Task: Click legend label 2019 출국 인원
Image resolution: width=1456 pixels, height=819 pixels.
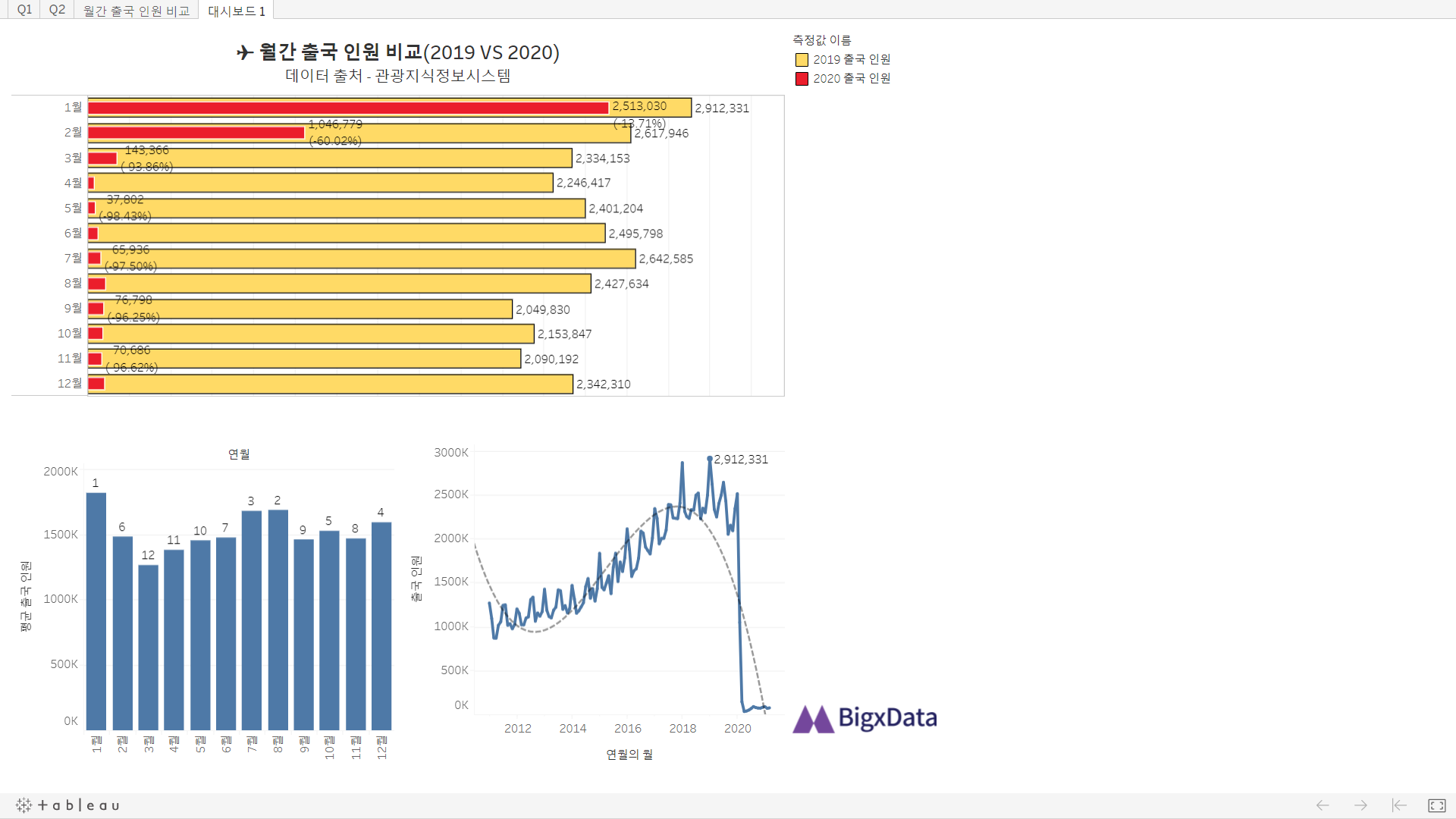Action: pyautogui.click(x=852, y=59)
